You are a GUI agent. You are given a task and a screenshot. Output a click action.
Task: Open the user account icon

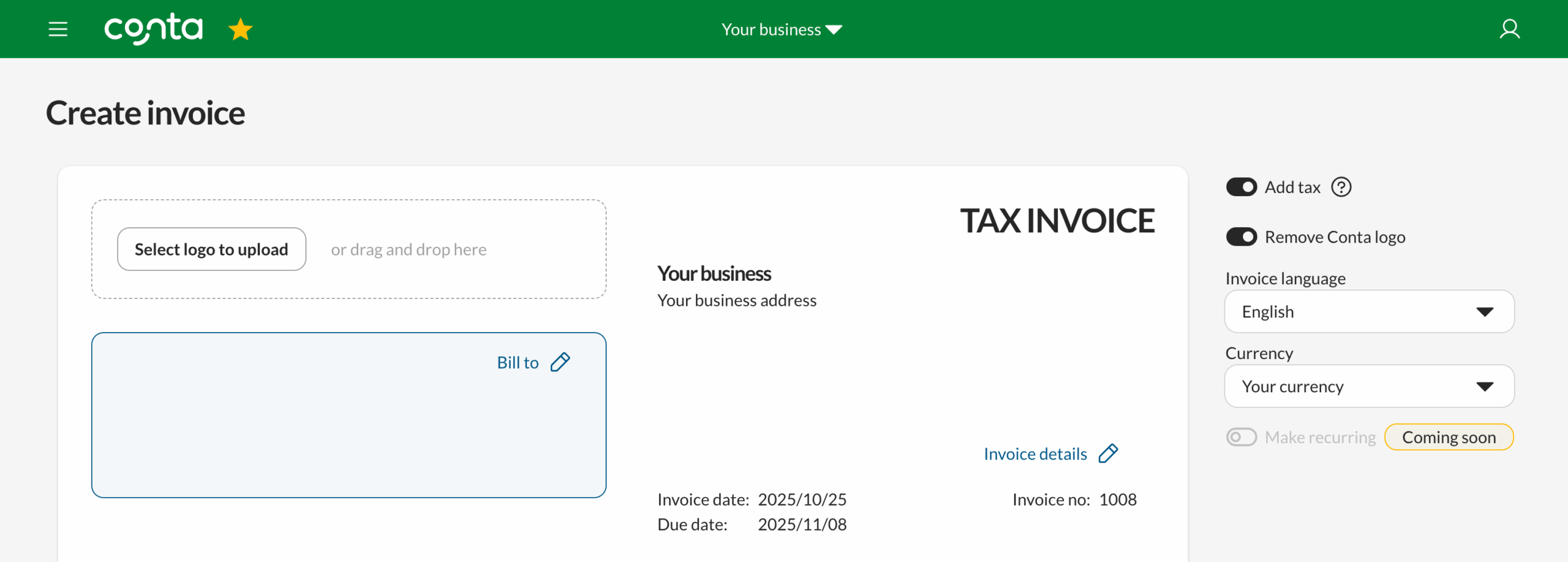coord(1510,29)
